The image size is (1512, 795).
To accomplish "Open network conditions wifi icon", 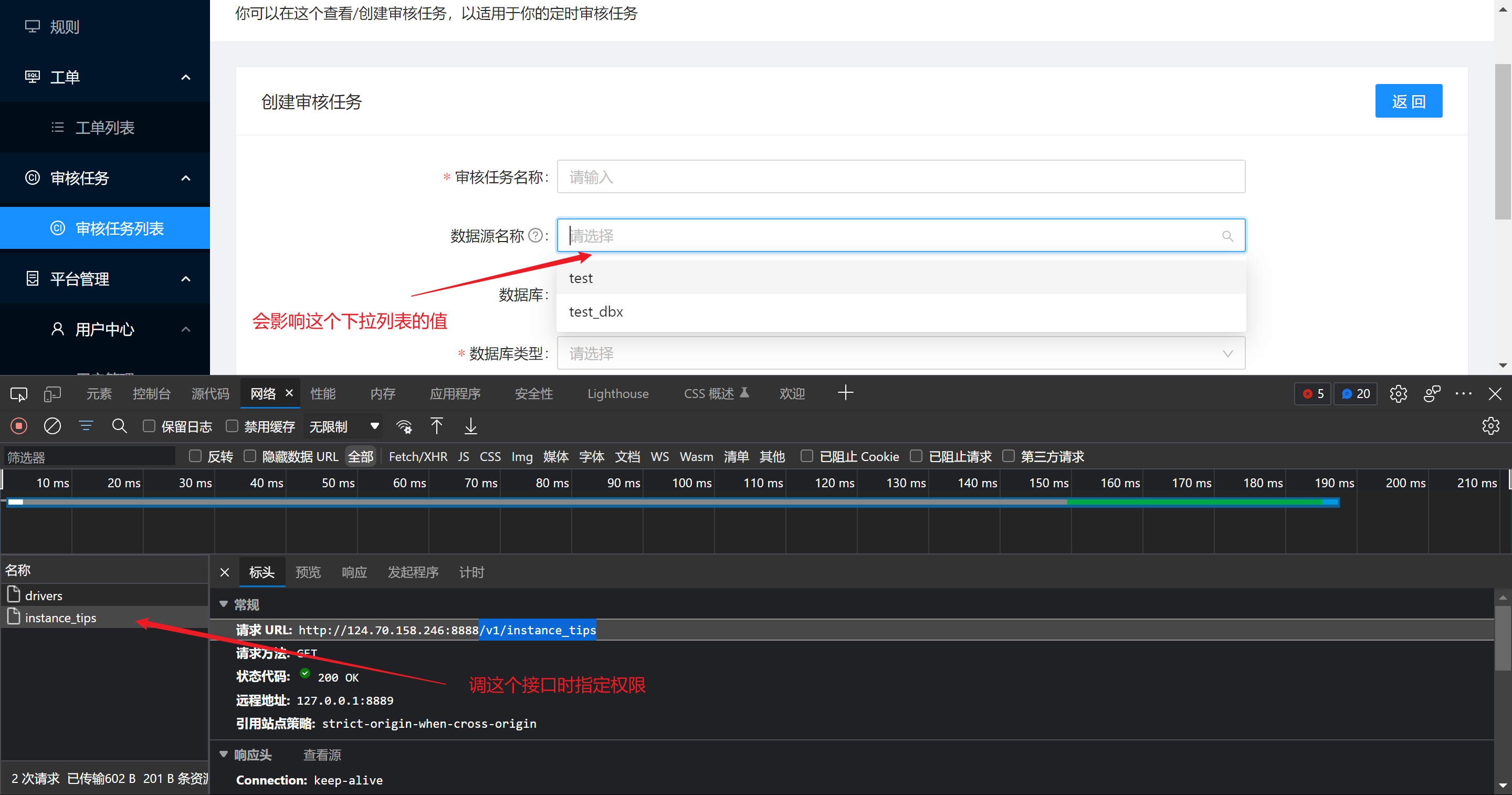I will pyautogui.click(x=404, y=426).
